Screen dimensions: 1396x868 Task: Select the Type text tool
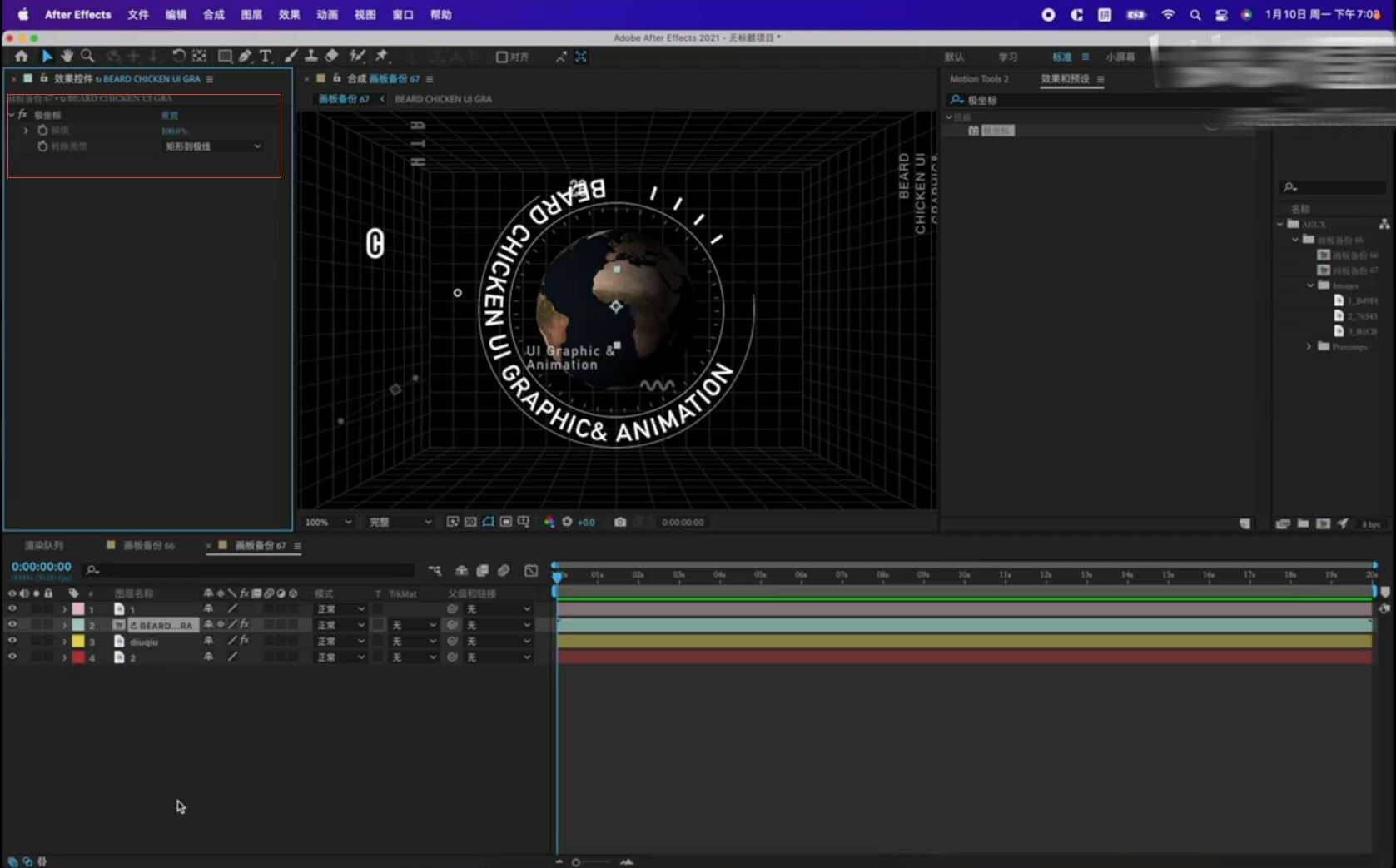[x=266, y=56]
